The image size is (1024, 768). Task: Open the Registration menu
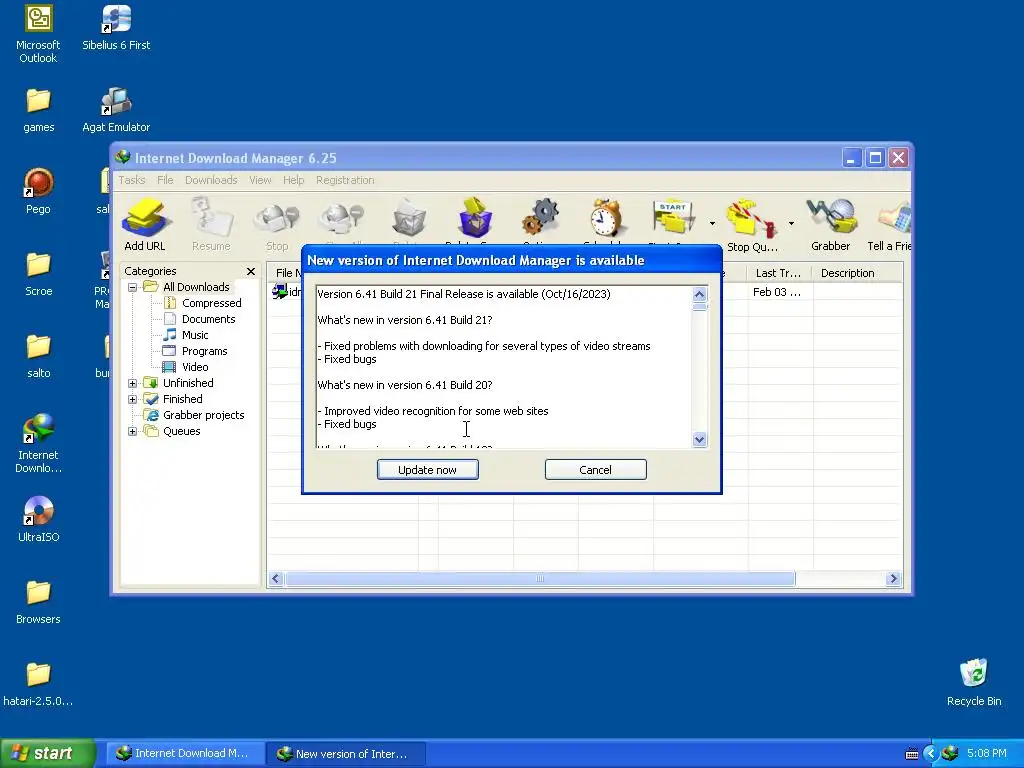pos(345,180)
